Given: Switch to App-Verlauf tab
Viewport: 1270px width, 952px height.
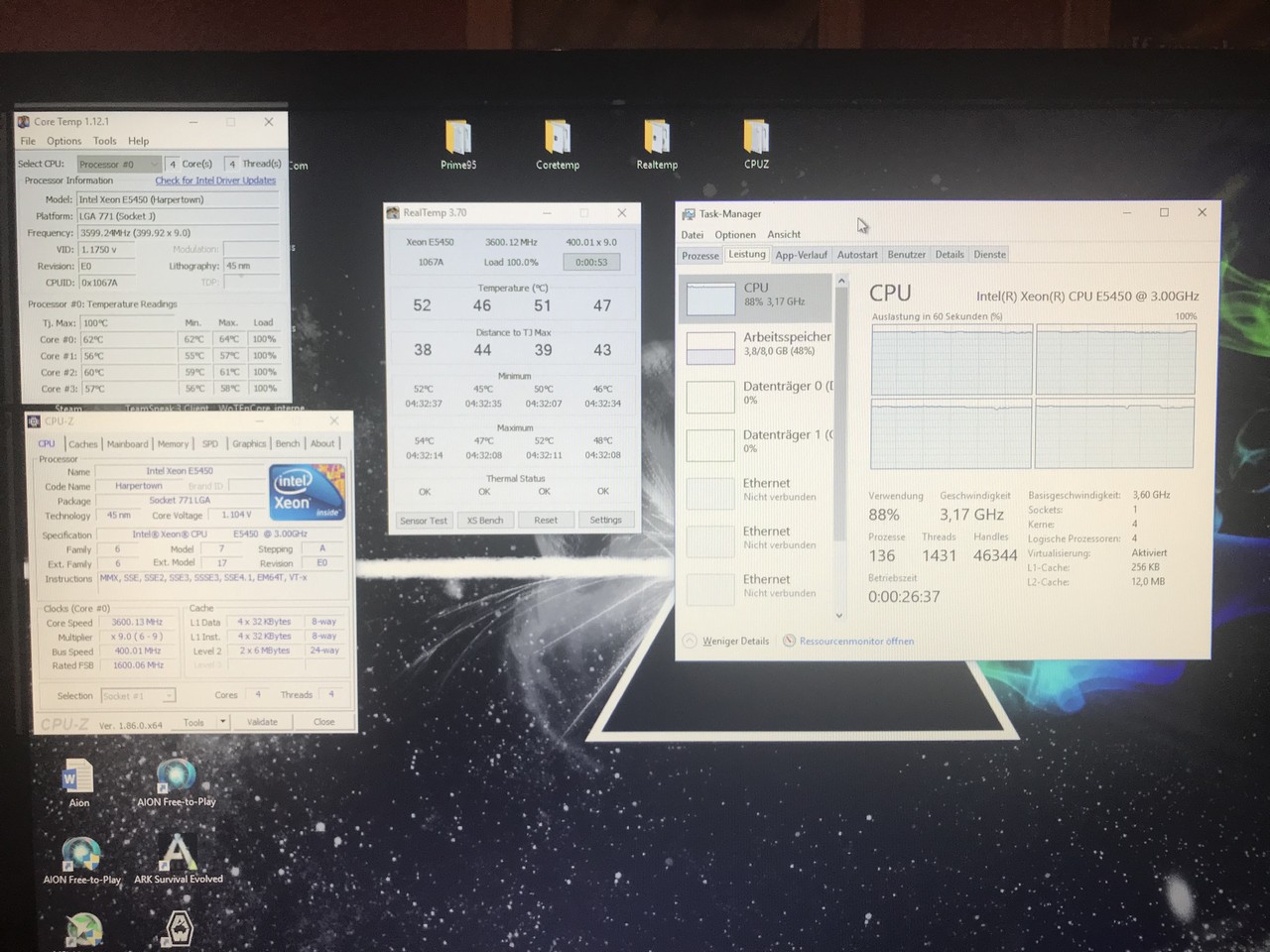Looking at the screenshot, I should coord(802,256).
